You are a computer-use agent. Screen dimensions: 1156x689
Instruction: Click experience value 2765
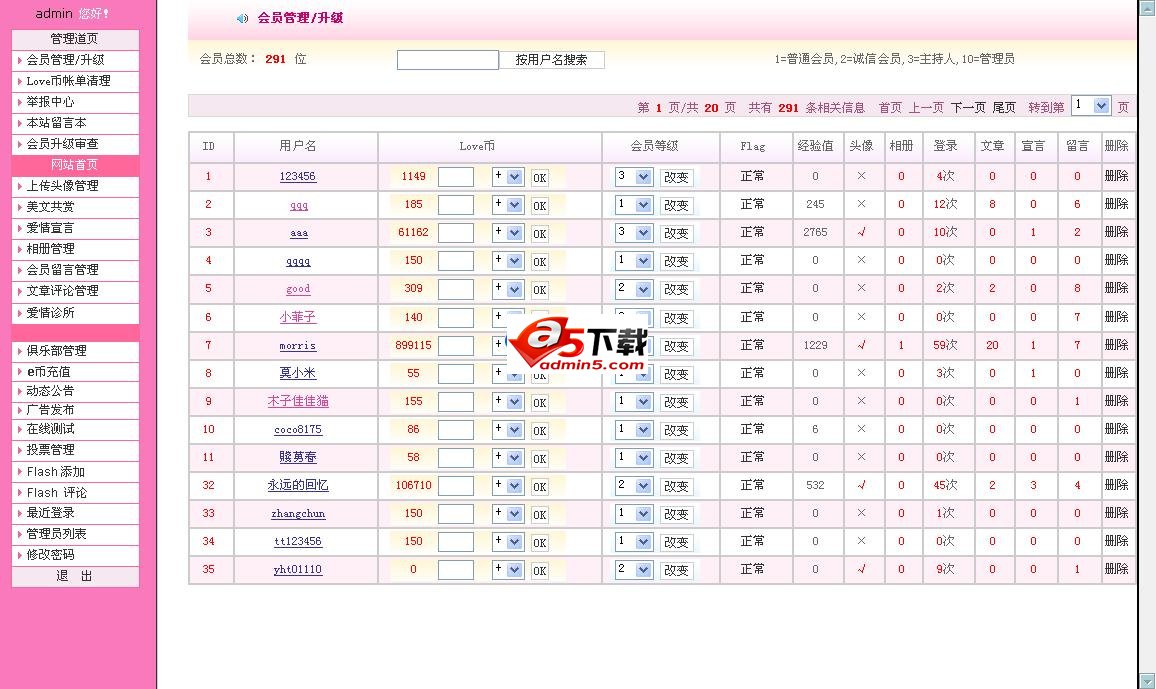coord(815,232)
